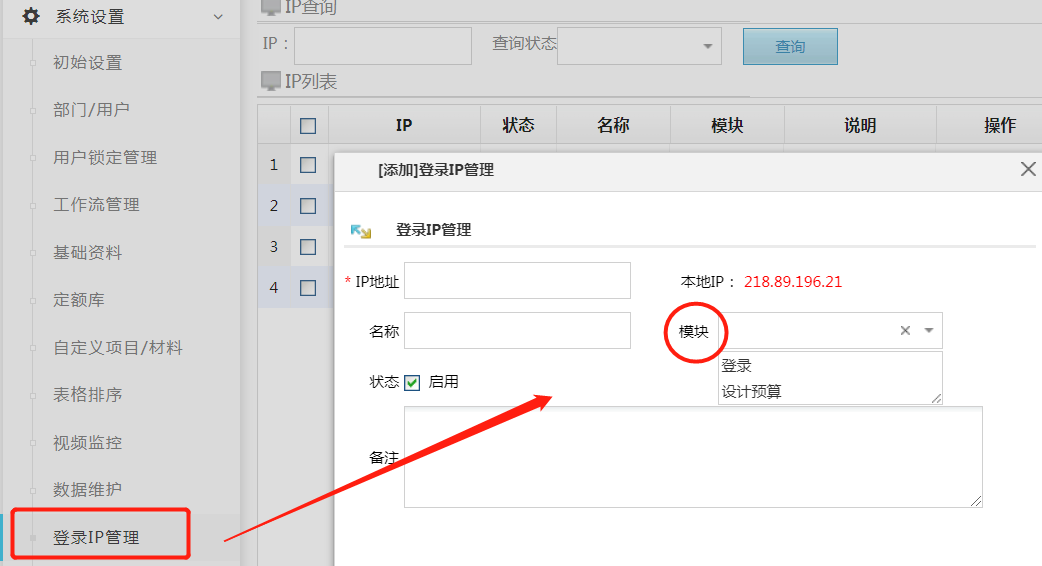
Task: Go to 视频监控 in the sidebar
Action: click(x=87, y=442)
